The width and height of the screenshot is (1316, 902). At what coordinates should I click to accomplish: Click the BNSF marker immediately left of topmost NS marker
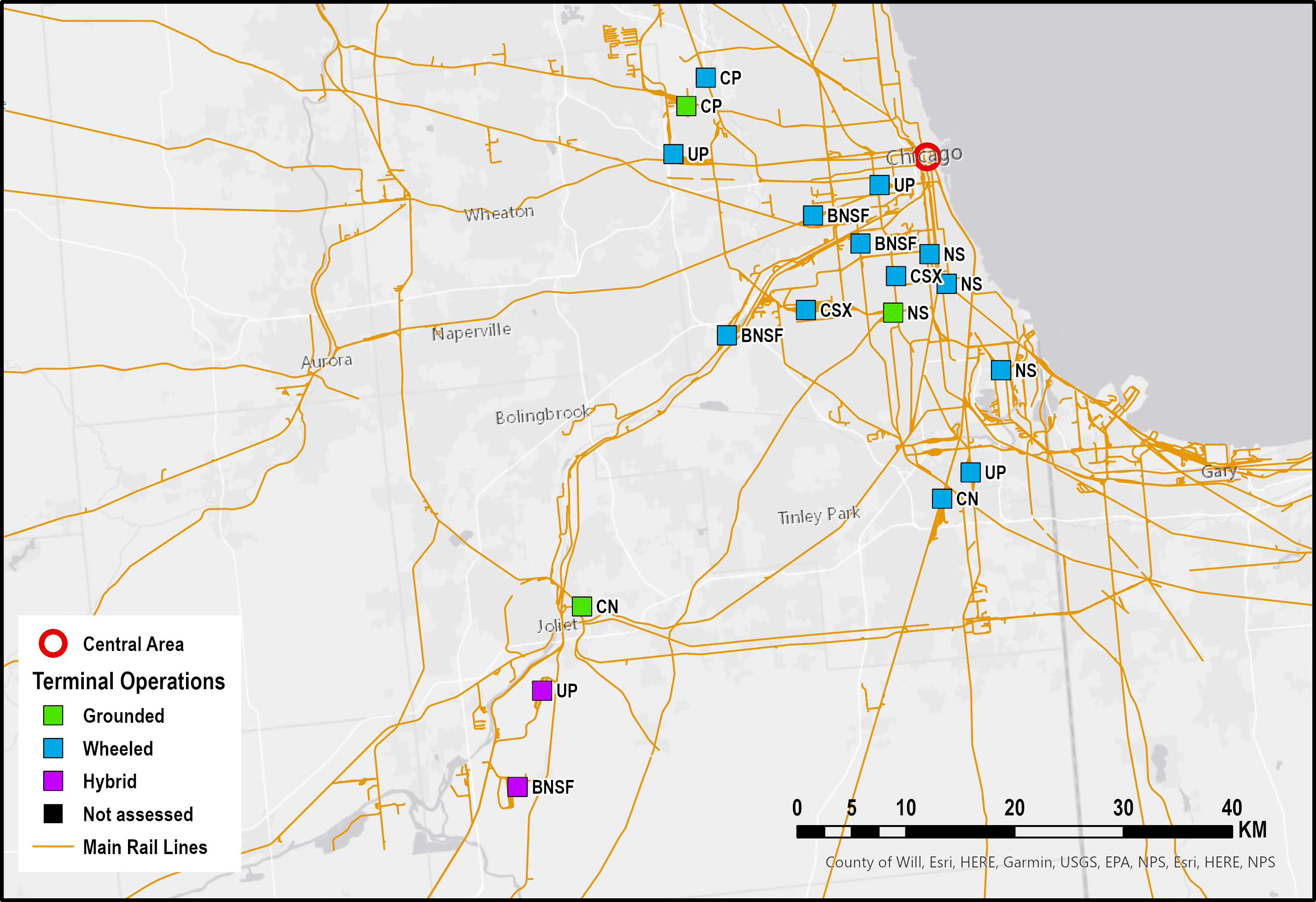pyautogui.click(x=860, y=244)
